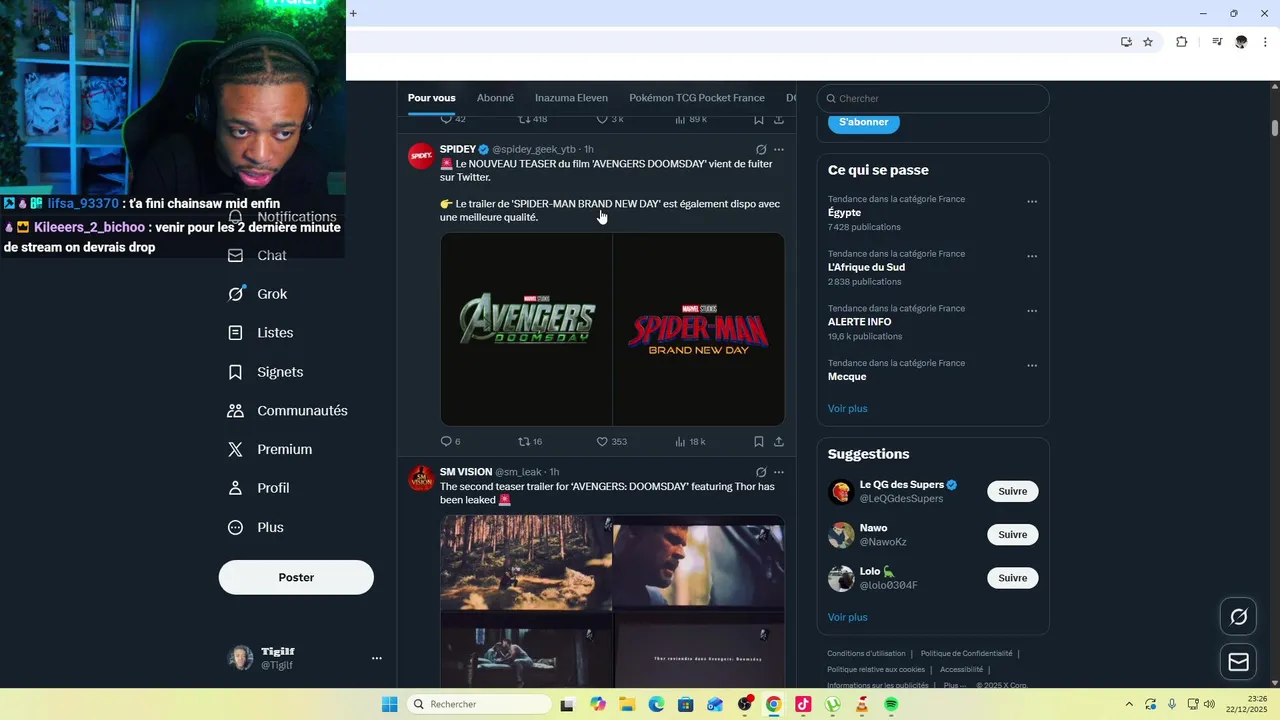
Task: Open TikTok from taskbar
Action: 803,704
